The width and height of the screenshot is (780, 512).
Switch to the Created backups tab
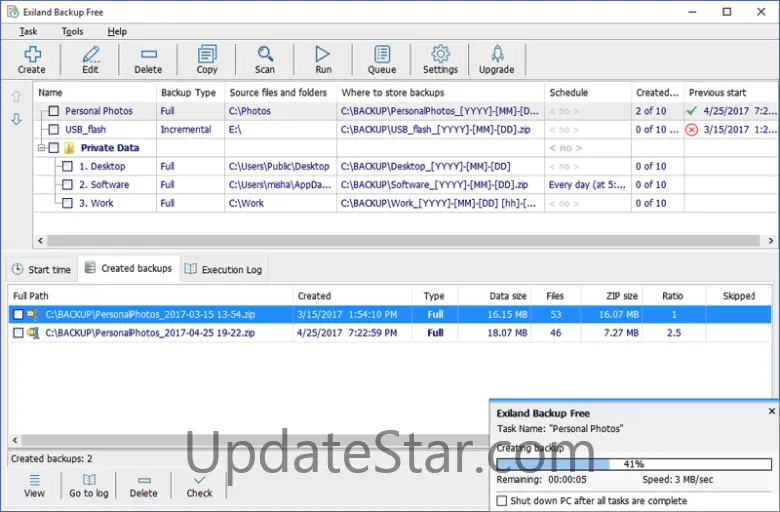click(x=129, y=269)
